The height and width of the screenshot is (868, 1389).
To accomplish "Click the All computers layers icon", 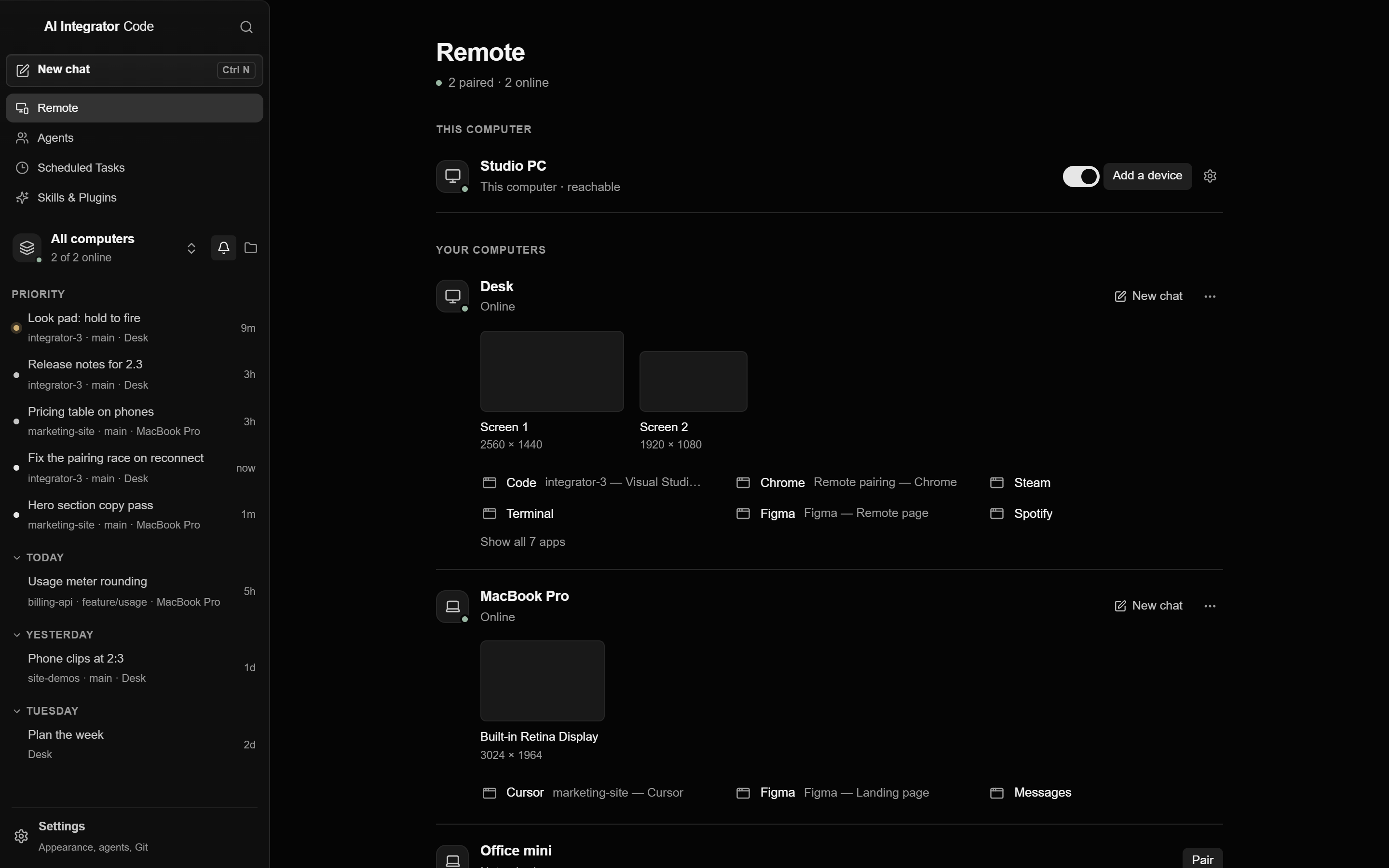I will (27, 247).
